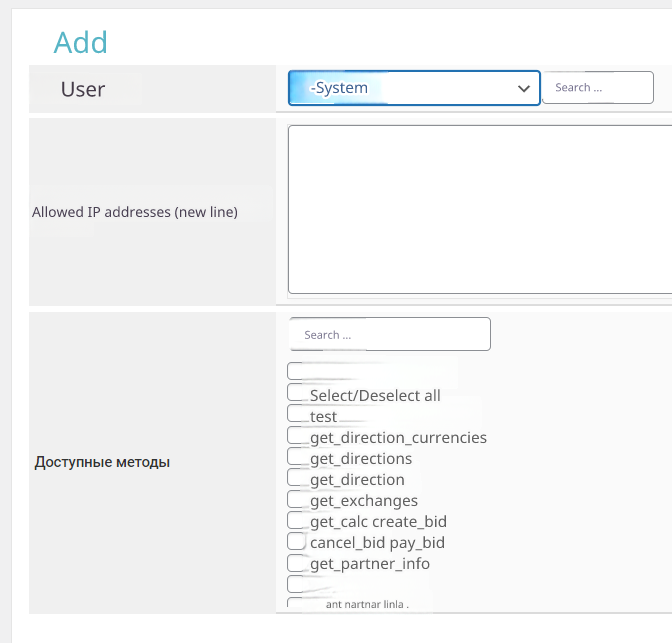Click the unlabeled checkbox above Select/Deselect all
The width and height of the screenshot is (672, 643).
[x=296, y=372]
